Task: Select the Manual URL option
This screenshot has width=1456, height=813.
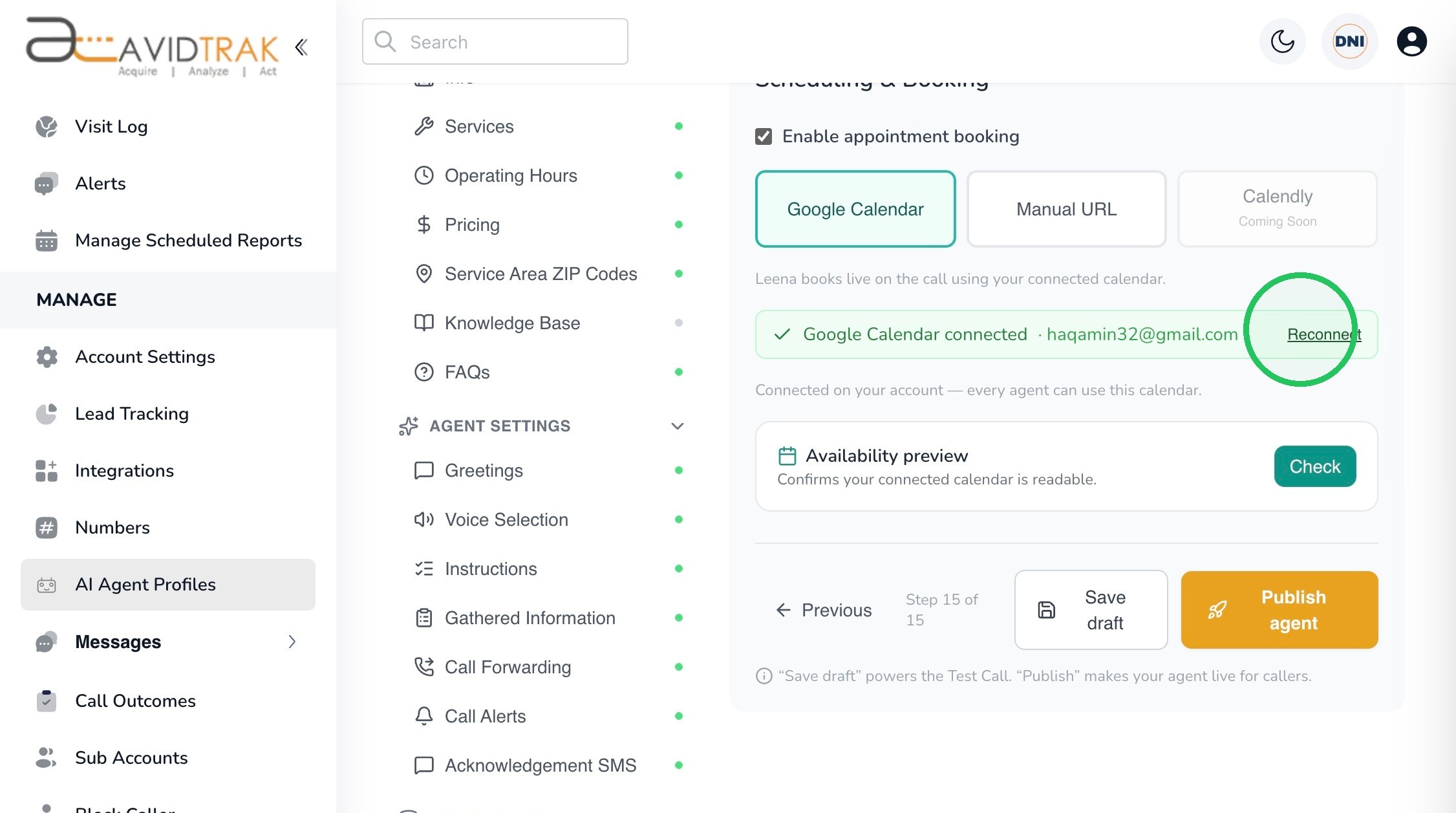Action: (1066, 209)
